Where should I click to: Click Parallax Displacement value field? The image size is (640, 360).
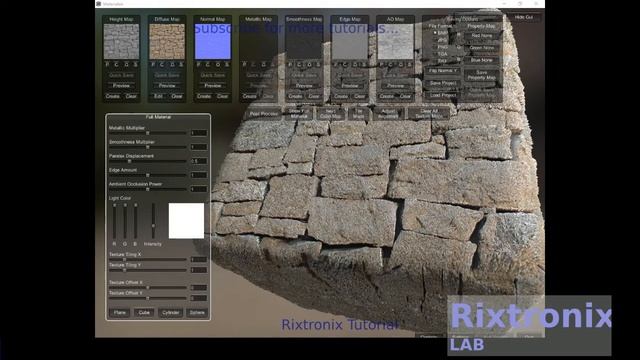(199, 161)
